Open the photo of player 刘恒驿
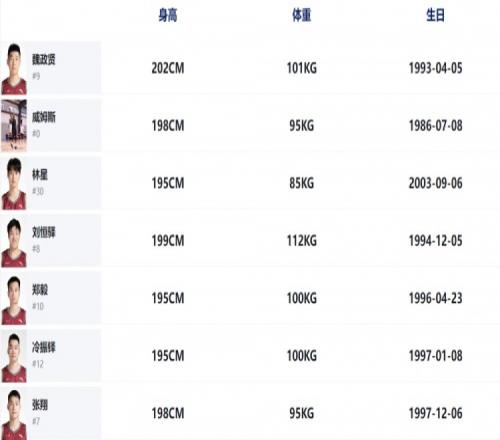The height and width of the screenshot is (440, 500). (x=14, y=241)
